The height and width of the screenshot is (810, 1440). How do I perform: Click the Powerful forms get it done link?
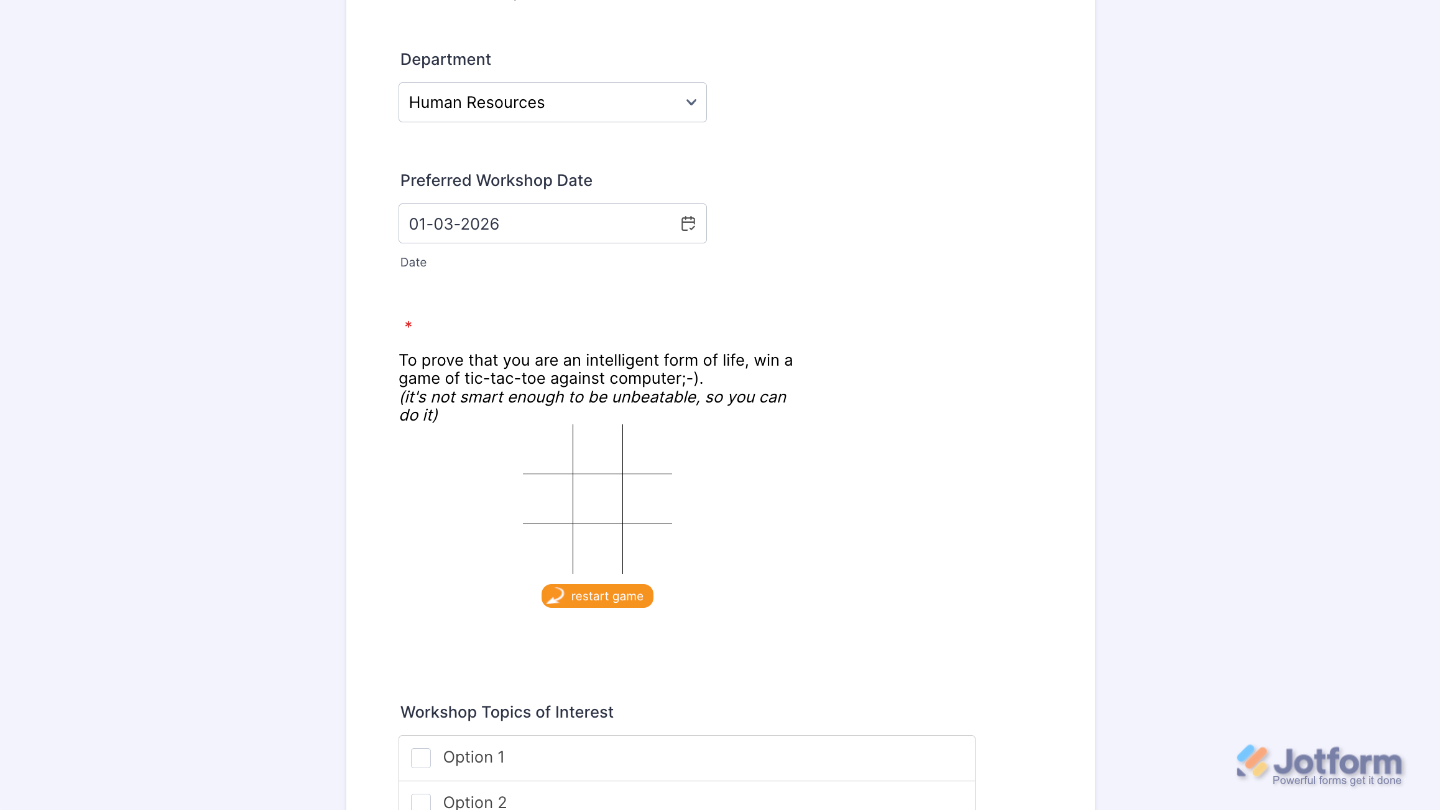tap(1337, 778)
